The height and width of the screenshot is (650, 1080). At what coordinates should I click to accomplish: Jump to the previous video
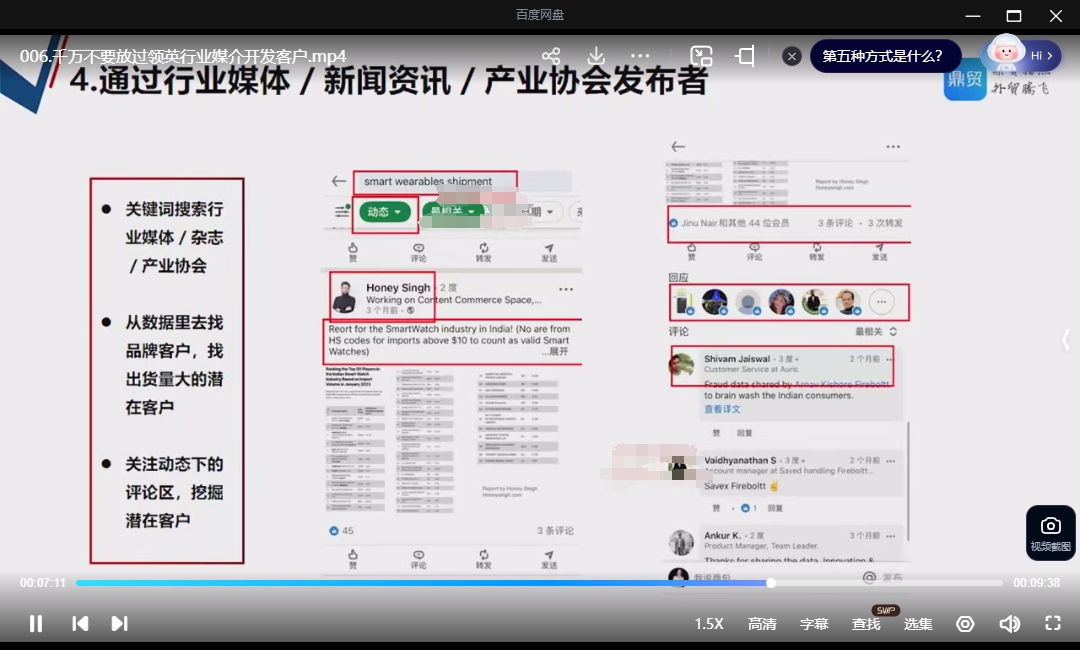pyautogui.click(x=80, y=624)
